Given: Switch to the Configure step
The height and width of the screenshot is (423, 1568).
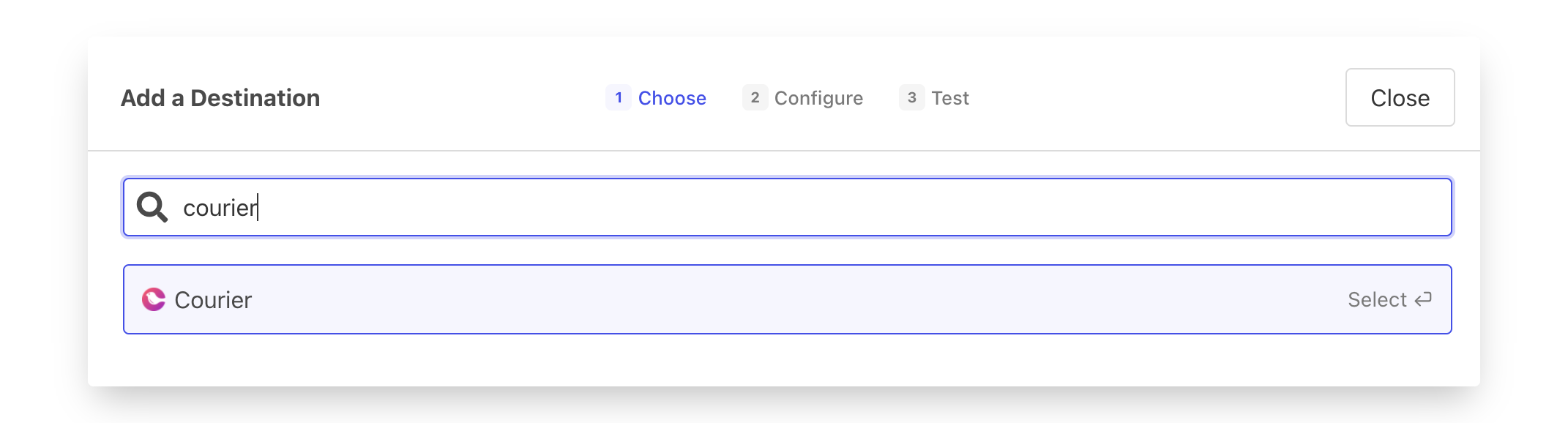Looking at the screenshot, I should (818, 98).
